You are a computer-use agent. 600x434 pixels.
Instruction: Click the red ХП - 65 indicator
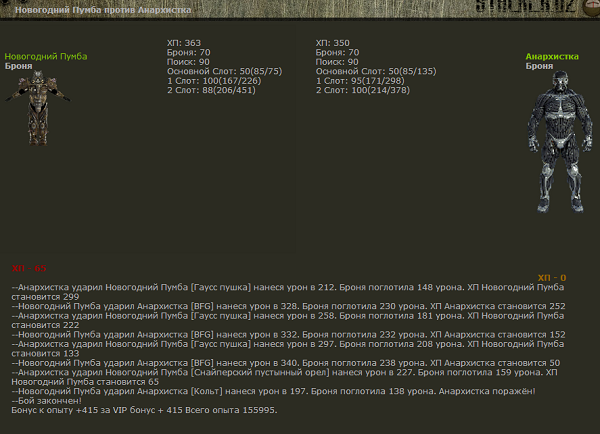28,269
